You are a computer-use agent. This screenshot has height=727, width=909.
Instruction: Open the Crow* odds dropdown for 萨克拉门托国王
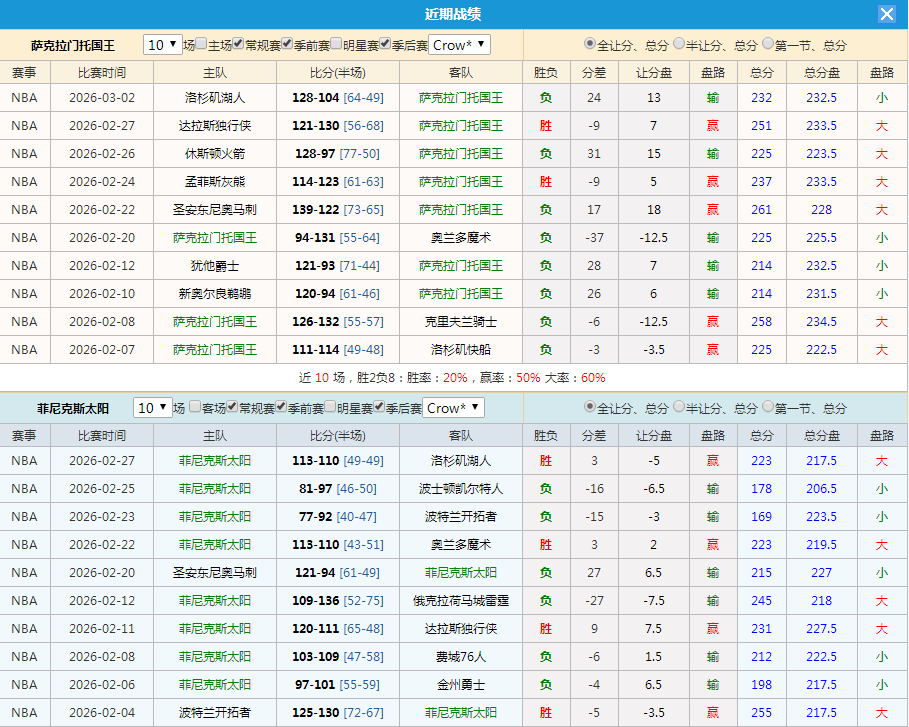pos(458,41)
